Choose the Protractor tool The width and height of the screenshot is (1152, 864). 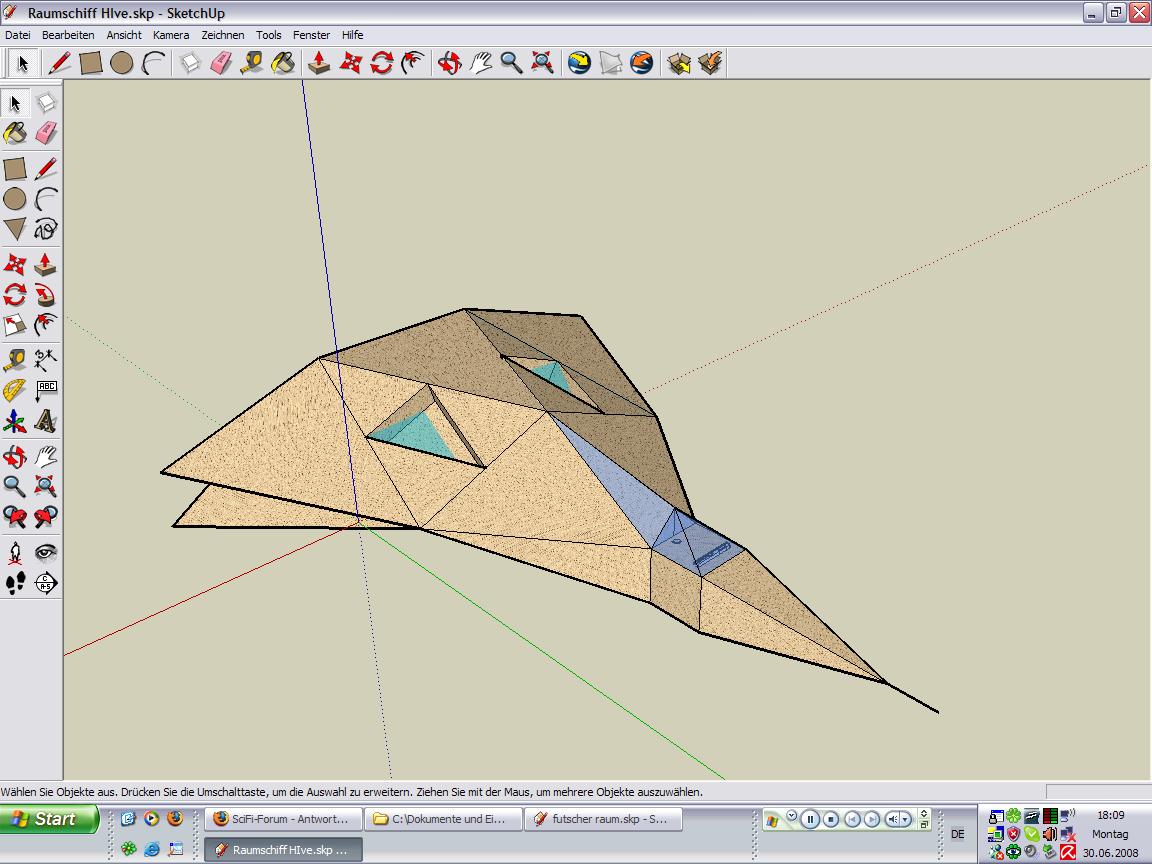tap(15, 391)
